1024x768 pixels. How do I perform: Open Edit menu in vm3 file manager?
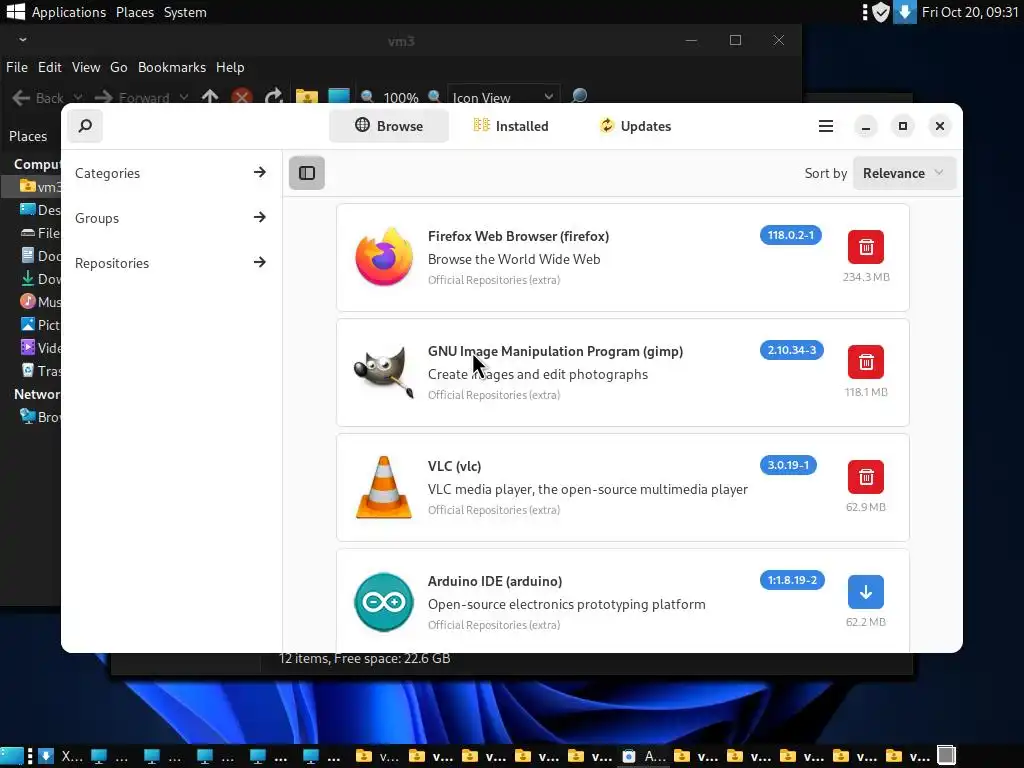click(50, 67)
